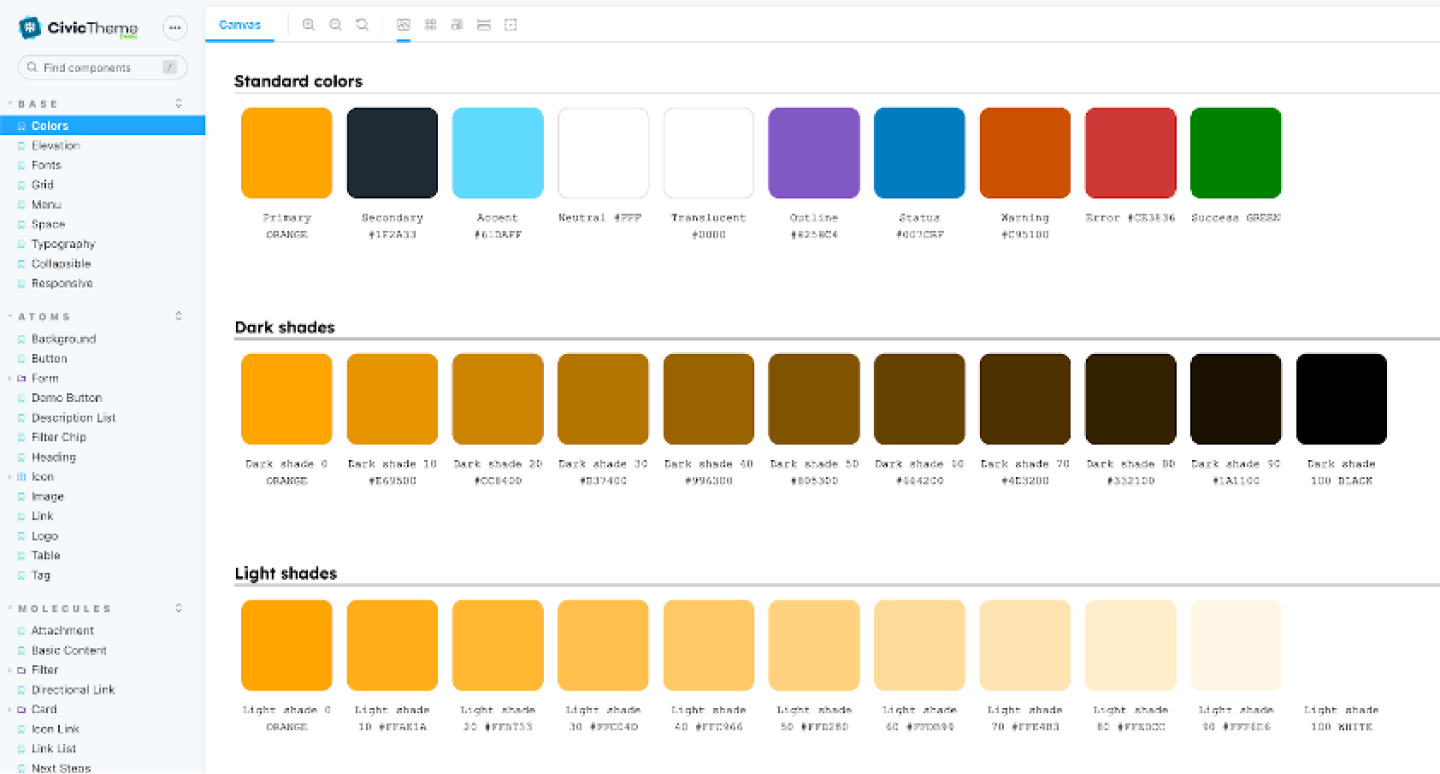Screen dimensions: 1440x774
Task: Open the sidebar ellipsis shortcuts menu
Action: click(175, 28)
